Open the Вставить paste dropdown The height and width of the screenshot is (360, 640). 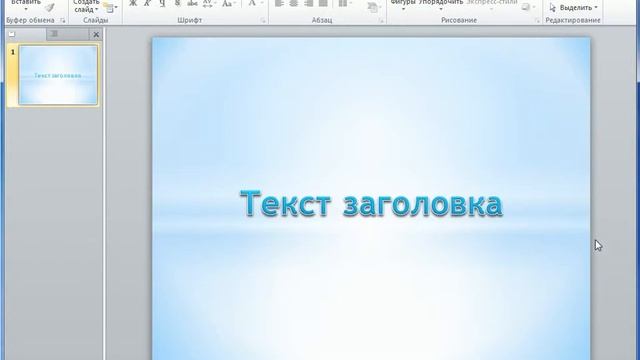click(x=26, y=5)
